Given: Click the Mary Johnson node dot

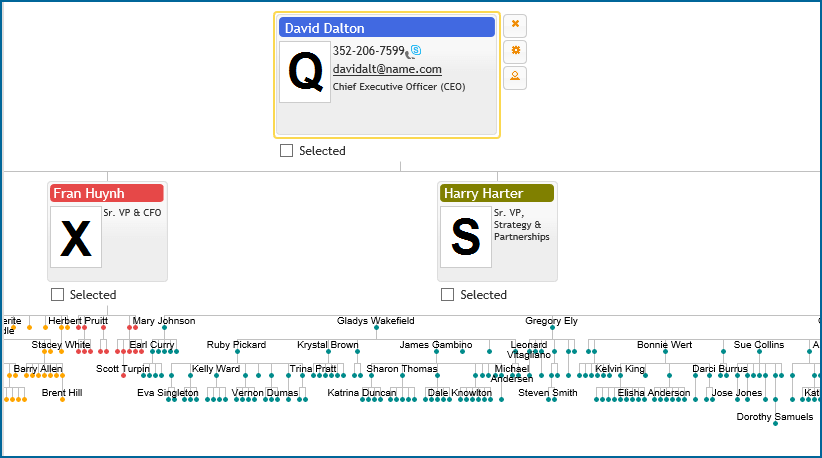Looking at the screenshot, I should click(164, 327).
